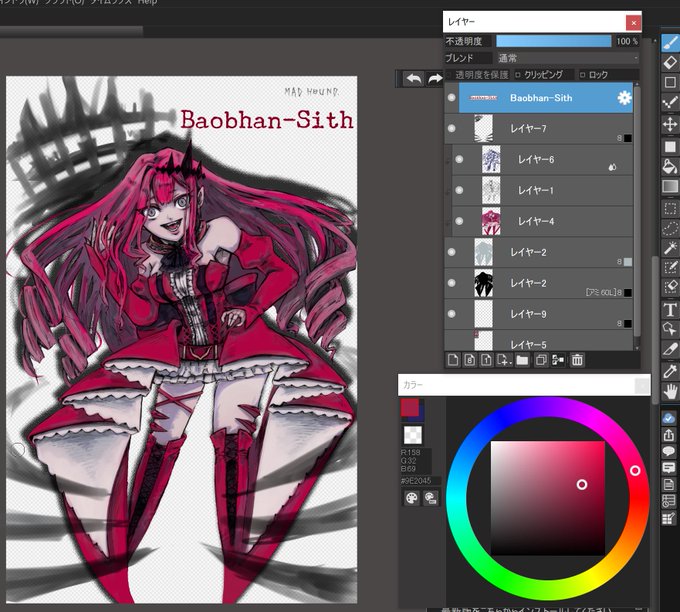This screenshot has height=612, width=680.
Task: Toggle visibility of レイヤー4
Action: 459,221
